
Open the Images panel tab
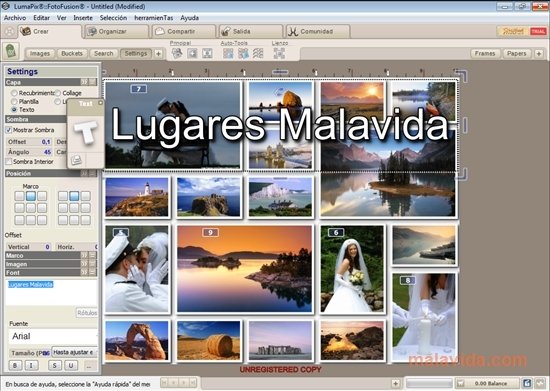click(40, 53)
